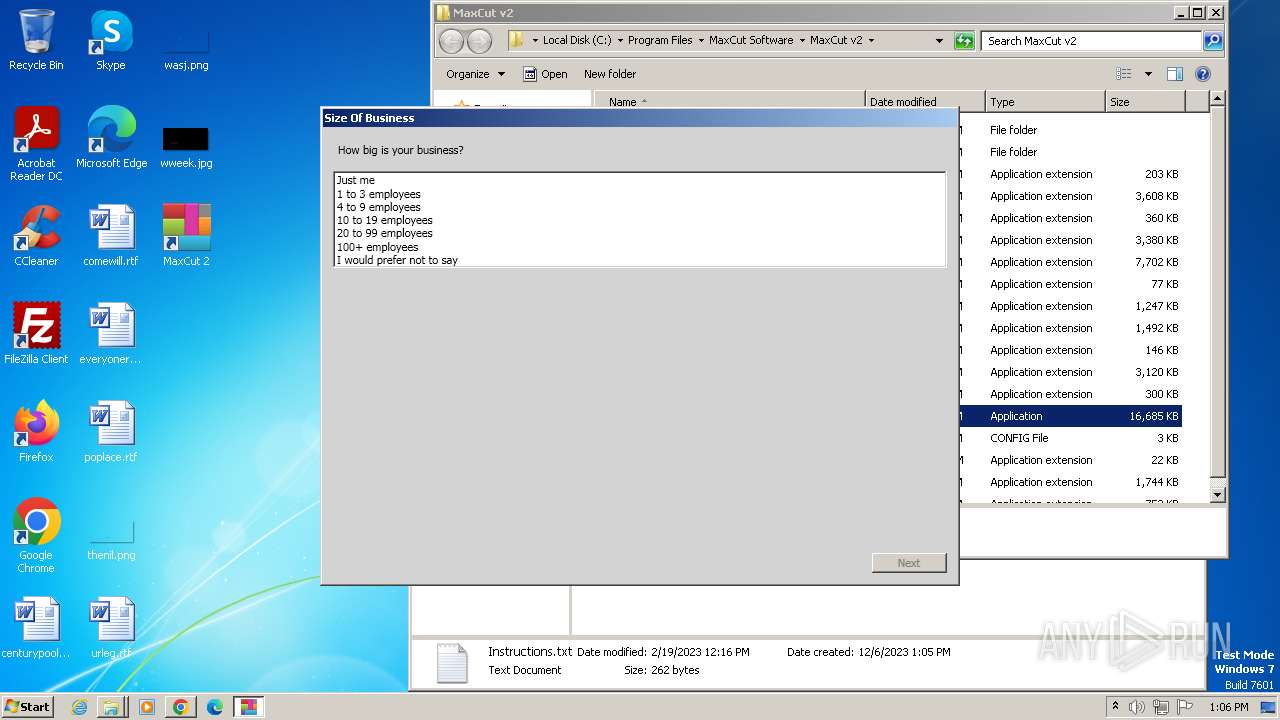Go forward in MaxCut v2 explorer window
Viewport: 1280px width, 720px height.
pos(480,41)
